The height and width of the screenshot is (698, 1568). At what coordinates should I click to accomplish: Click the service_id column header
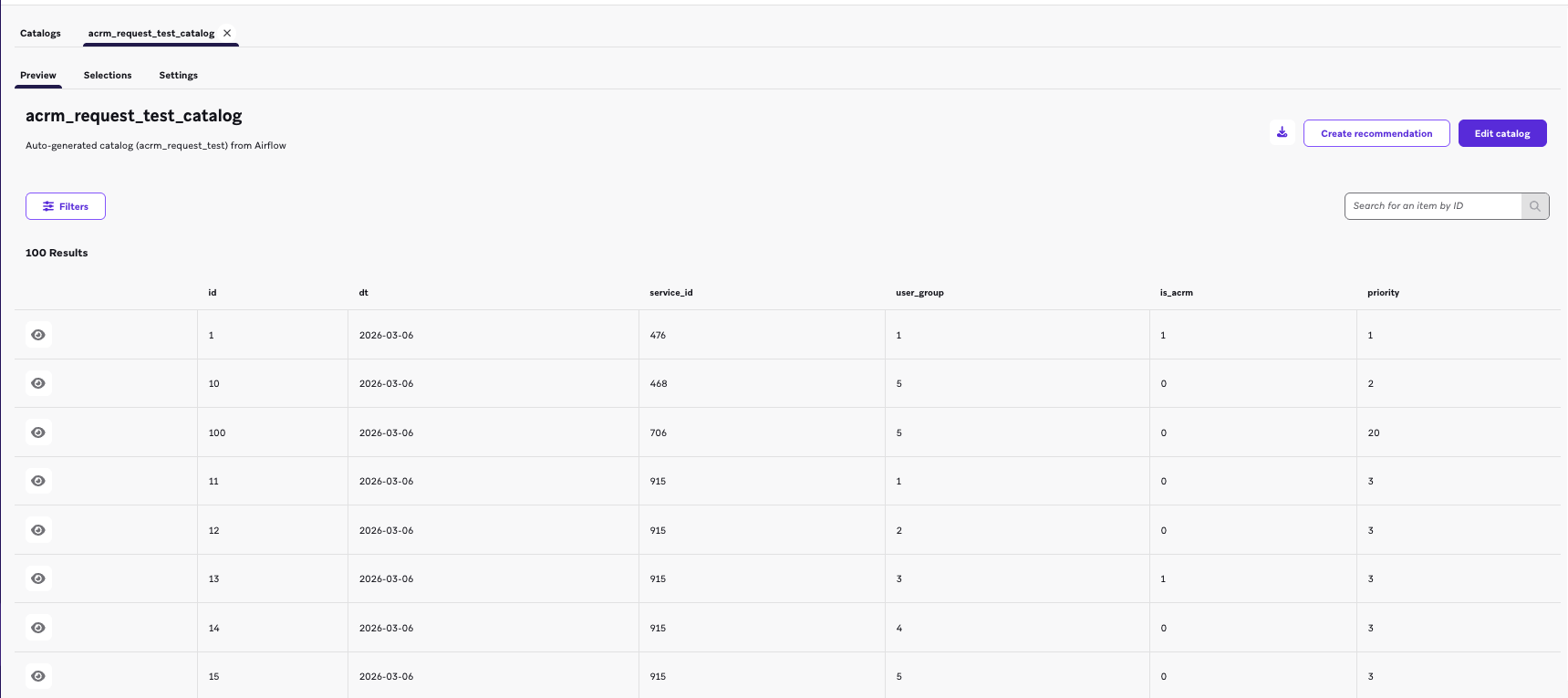pyautogui.click(x=671, y=293)
